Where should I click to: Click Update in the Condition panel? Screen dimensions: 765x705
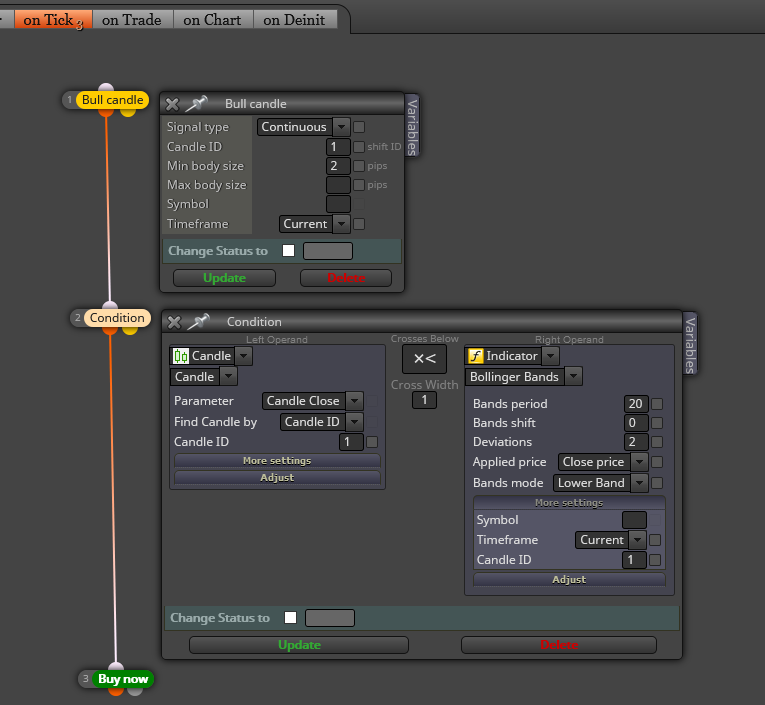point(299,645)
